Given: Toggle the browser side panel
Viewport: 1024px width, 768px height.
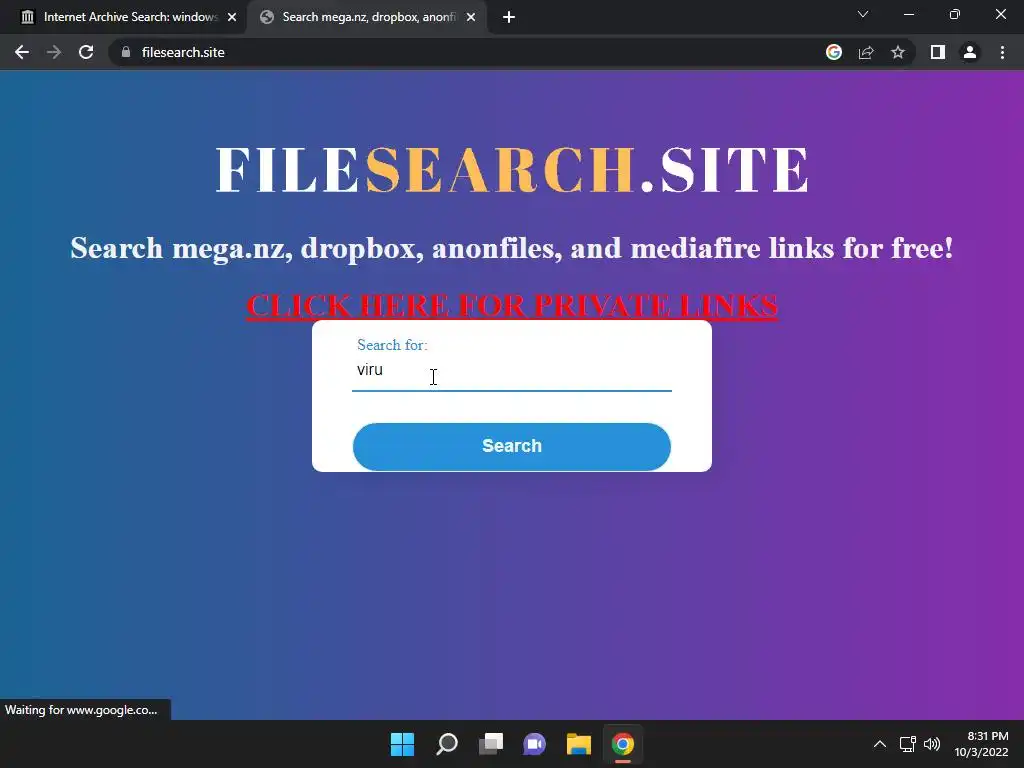Looking at the screenshot, I should [938, 52].
